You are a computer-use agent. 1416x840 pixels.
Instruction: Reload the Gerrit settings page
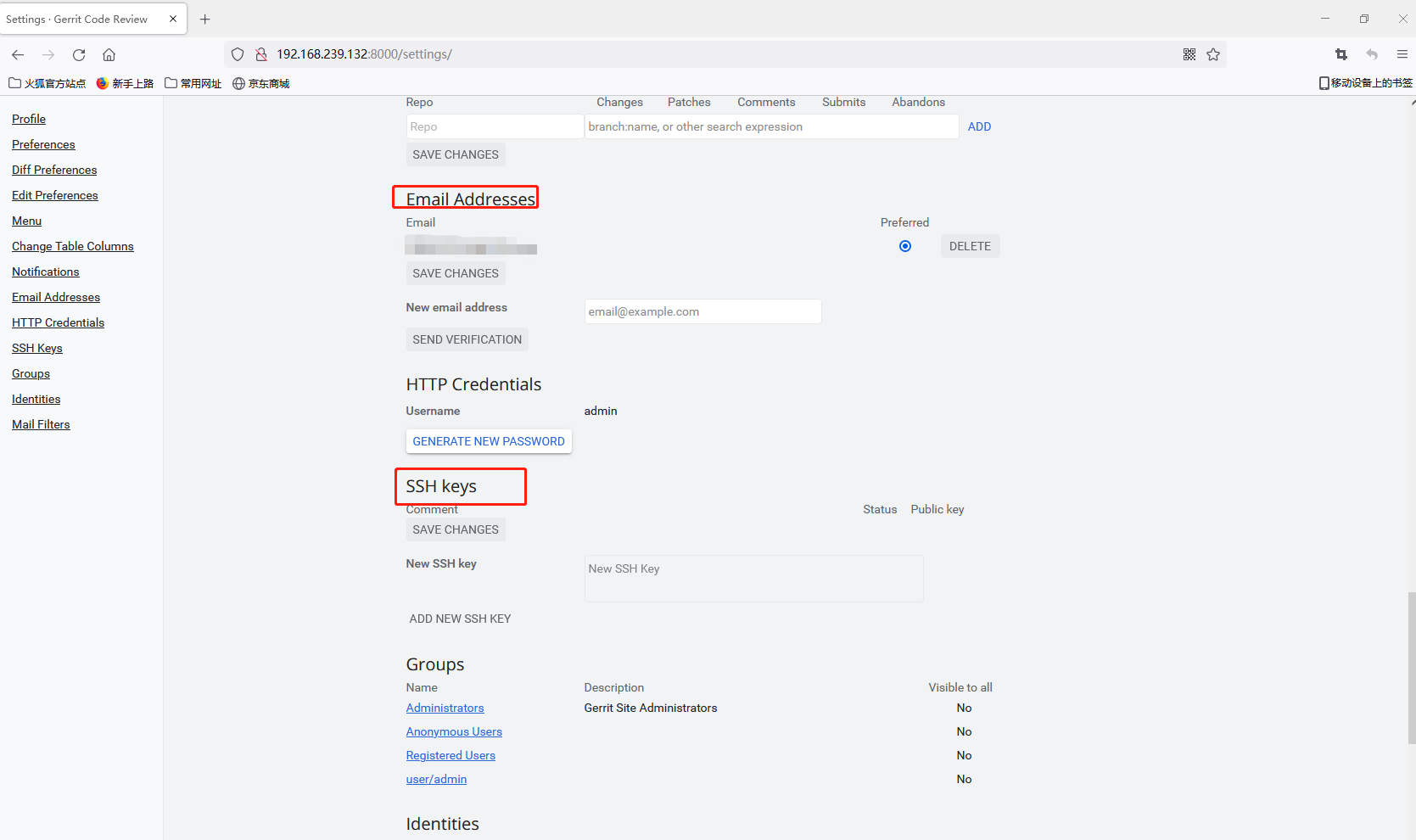point(79,54)
